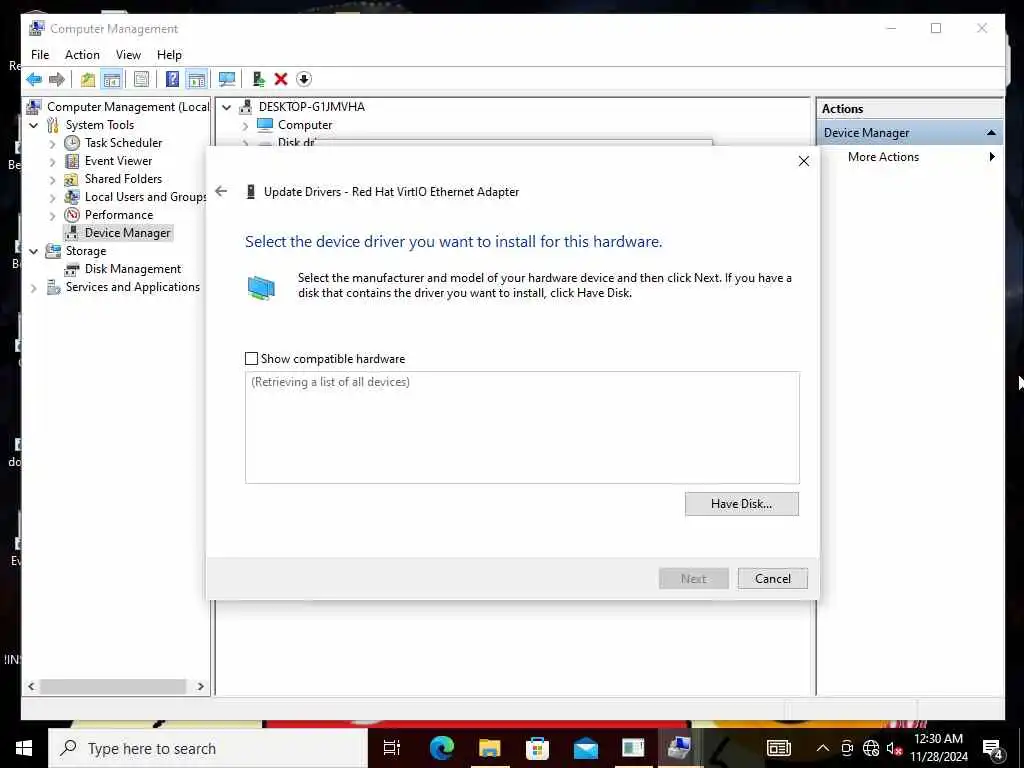Expand the Performance node
1024x768 pixels.
[53, 215]
